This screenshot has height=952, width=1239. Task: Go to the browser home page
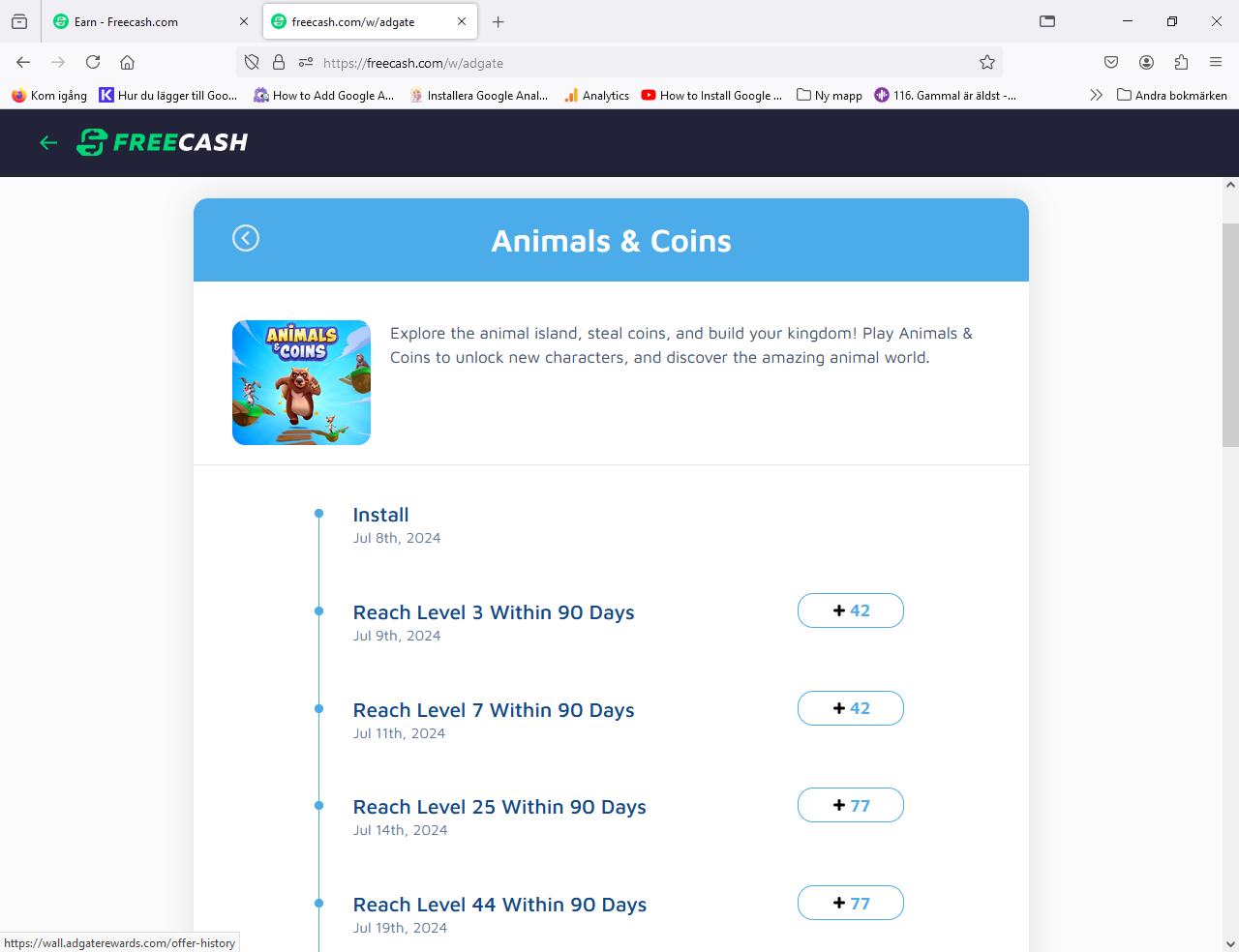pos(127,62)
